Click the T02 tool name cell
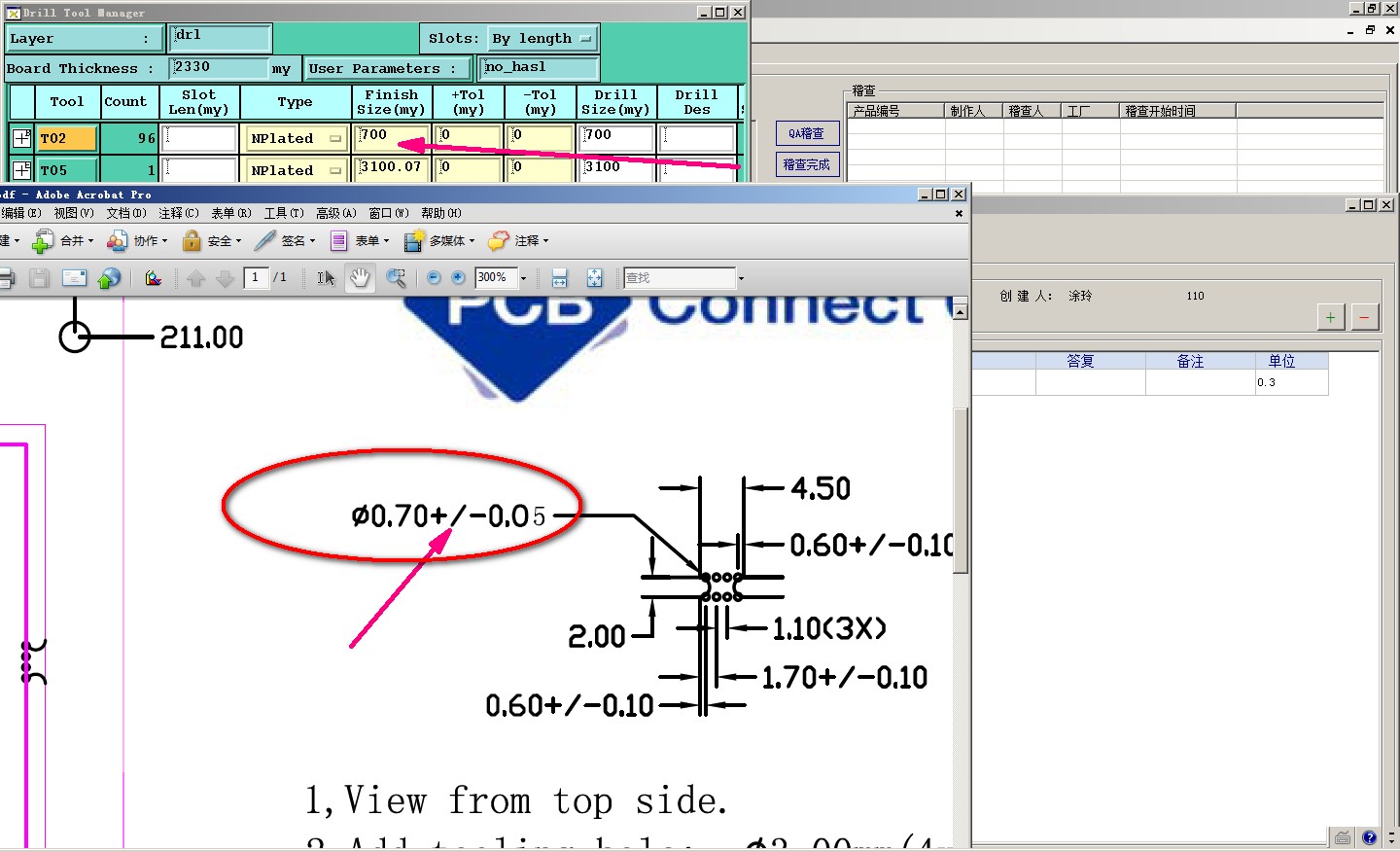The image size is (1400, 852). pyautogui.click(x=67, y=139)
